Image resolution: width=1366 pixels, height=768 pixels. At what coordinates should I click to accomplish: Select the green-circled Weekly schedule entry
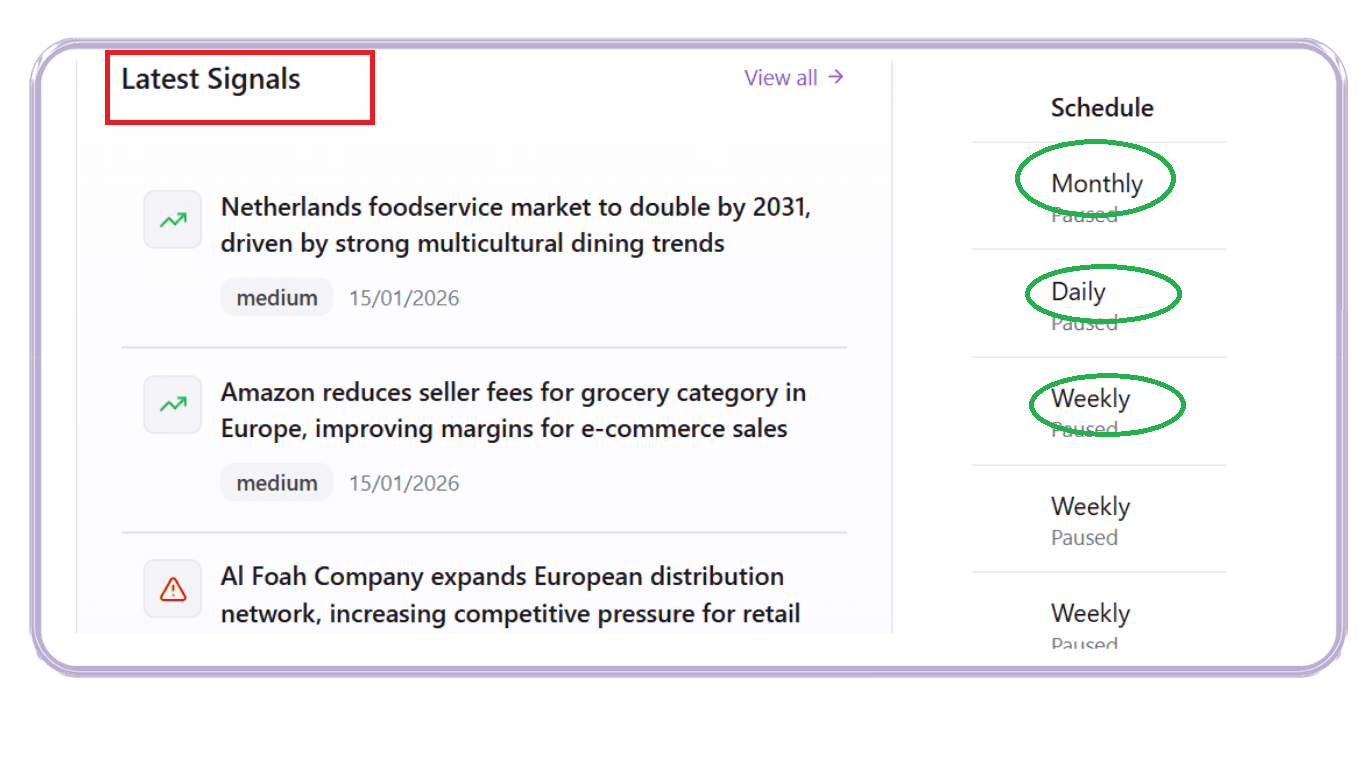pyautogui.click(x=1090, y=399)
